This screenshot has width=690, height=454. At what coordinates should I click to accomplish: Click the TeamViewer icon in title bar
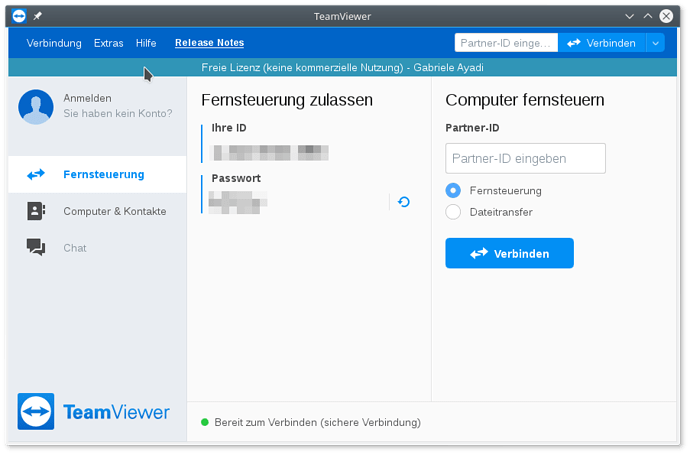[x=19, y=16]
